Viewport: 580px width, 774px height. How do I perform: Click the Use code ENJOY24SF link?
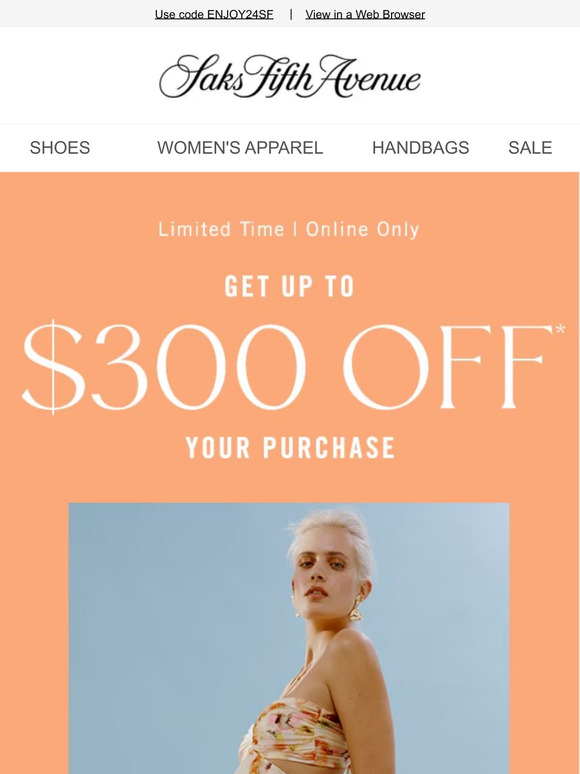click(x=214, y=14)
